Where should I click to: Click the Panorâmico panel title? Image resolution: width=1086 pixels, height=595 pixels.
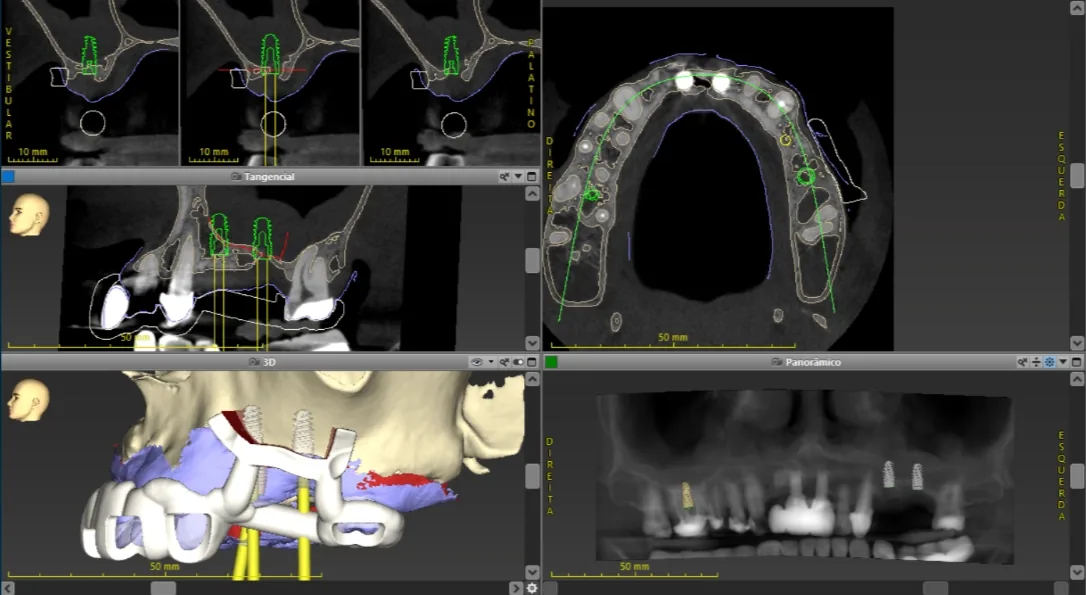pos(812,362)
